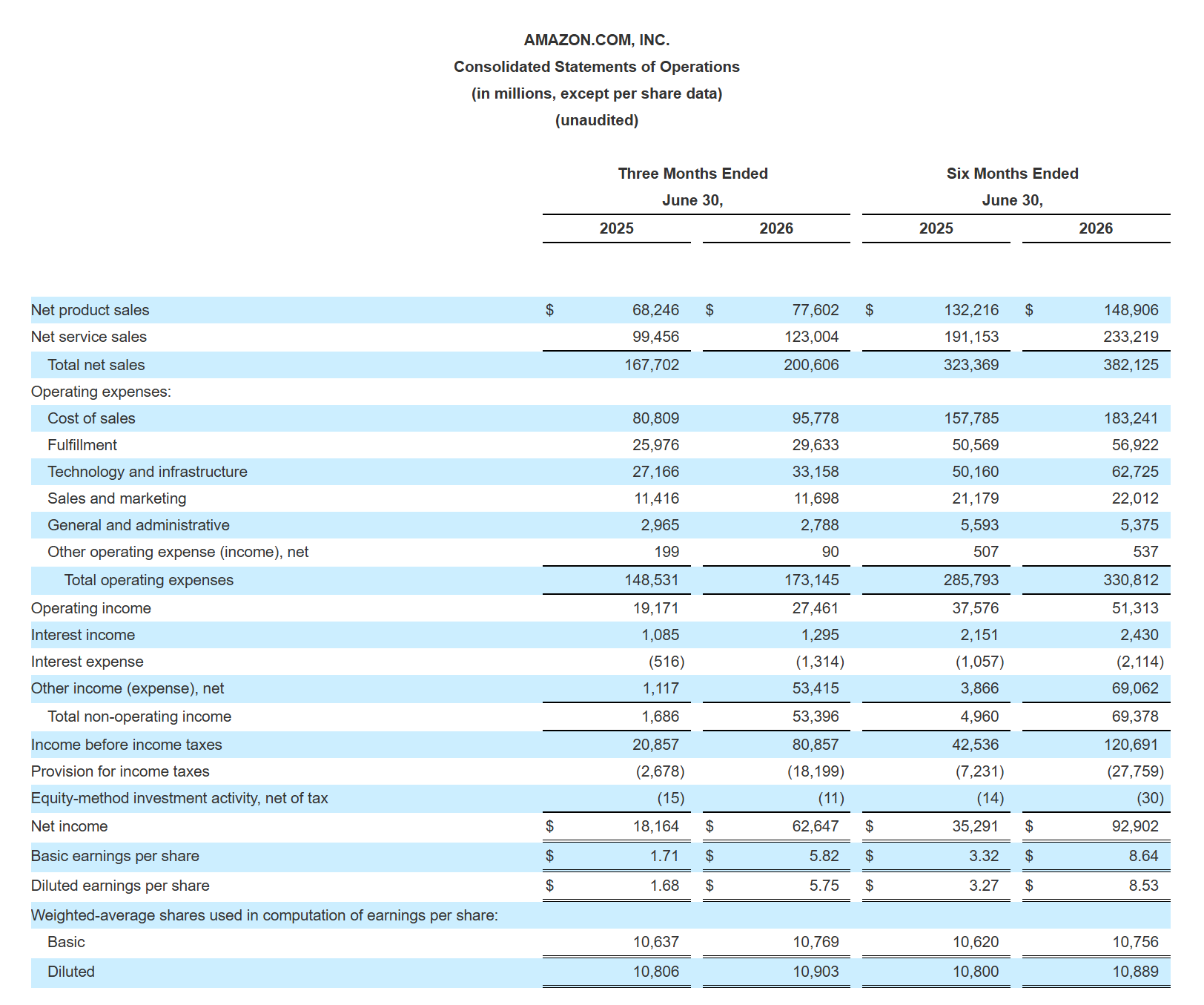1204x1005 pixels.
Task: Click the "Total net sales" row label
Action: point(96,365)
